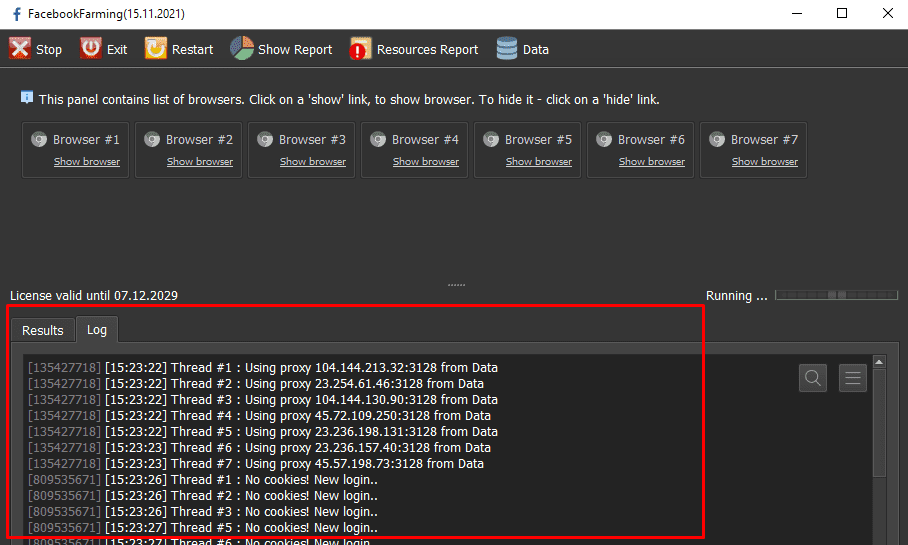Click the Running progress bar
The image size is (908, 545).
(837, 295)
